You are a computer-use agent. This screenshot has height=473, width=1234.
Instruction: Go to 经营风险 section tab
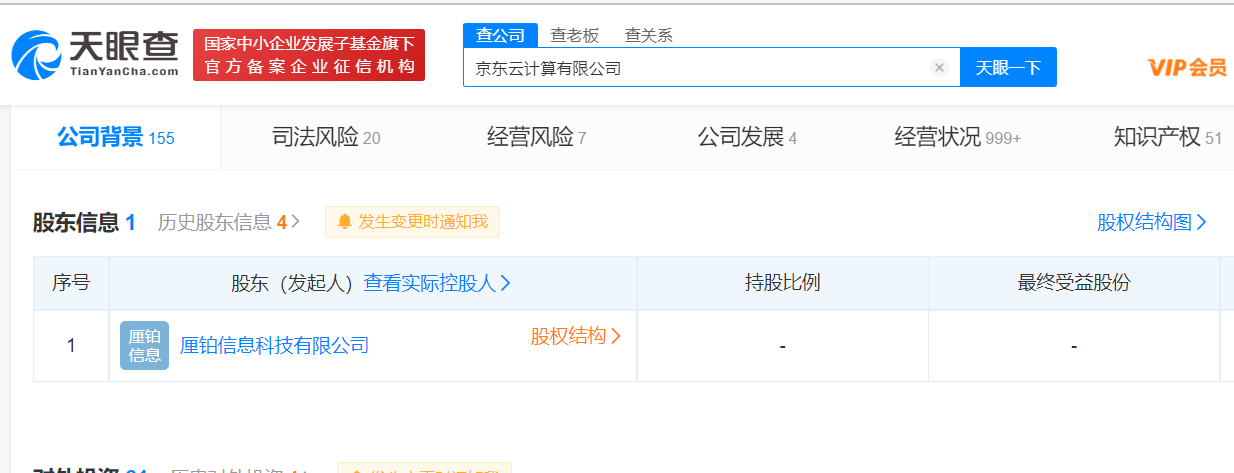pyautogui.click(x=536, y=138)
